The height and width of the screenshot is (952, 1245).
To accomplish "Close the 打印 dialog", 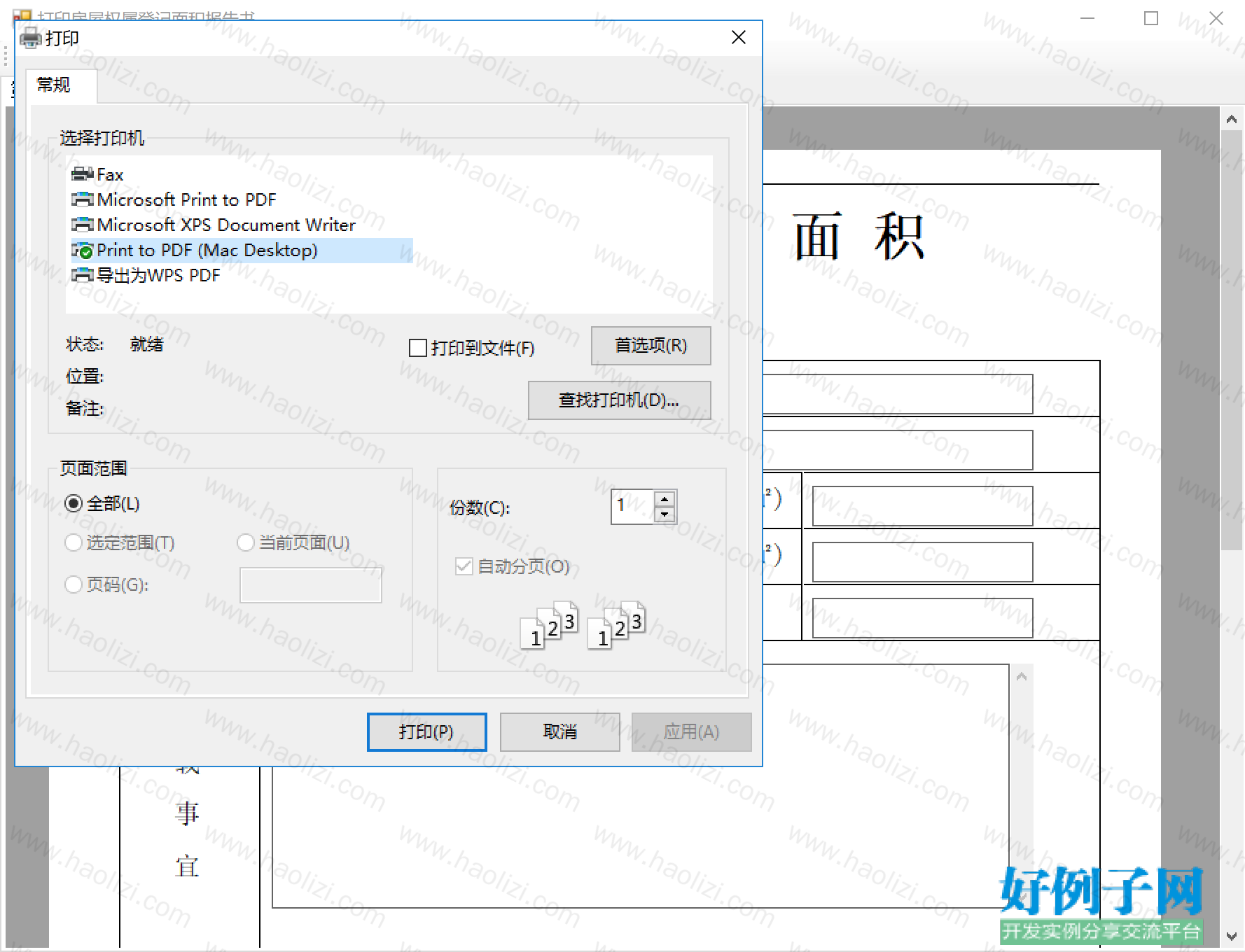I will 739,38.
